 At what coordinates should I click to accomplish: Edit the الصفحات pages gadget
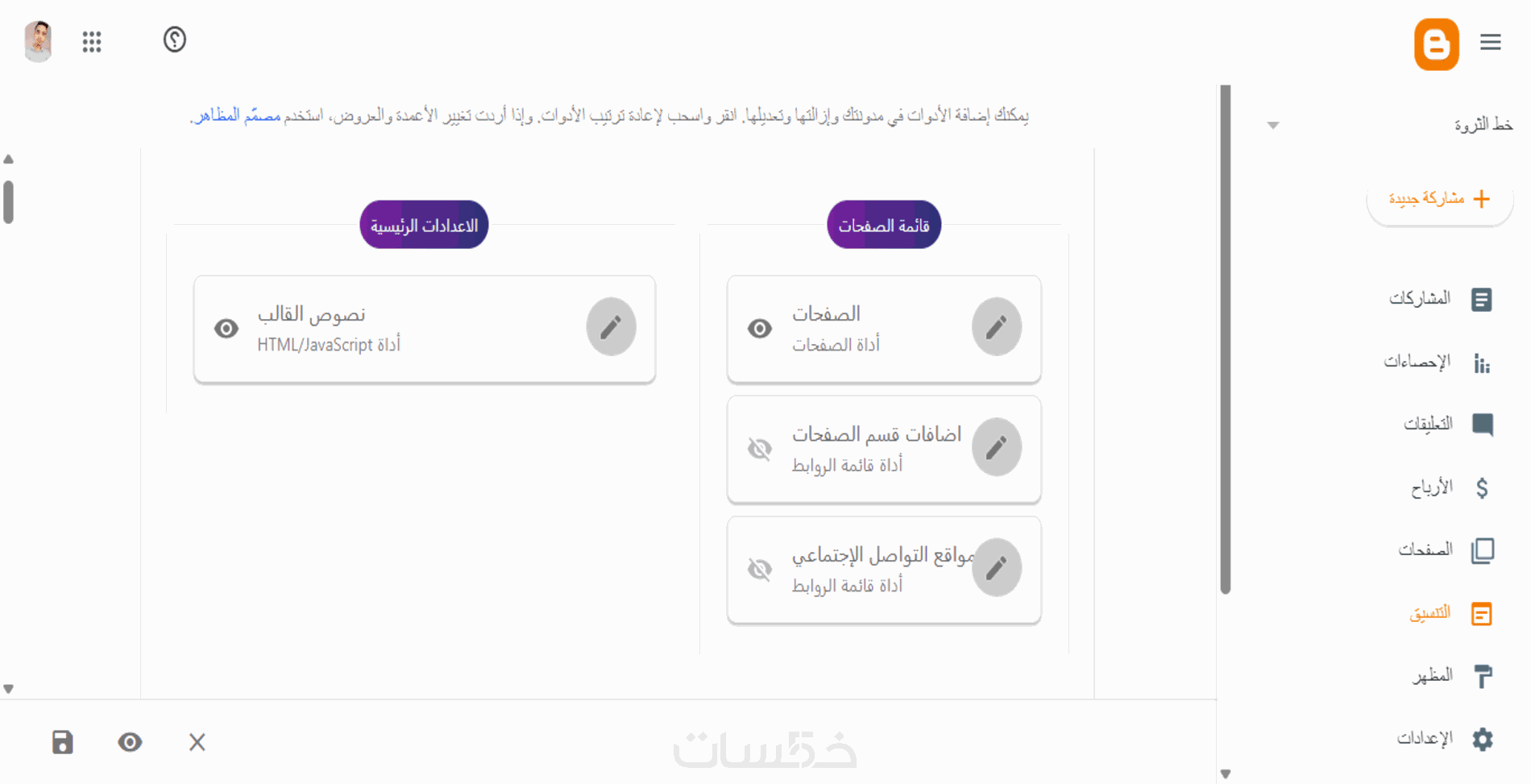(x=996, y=327)
